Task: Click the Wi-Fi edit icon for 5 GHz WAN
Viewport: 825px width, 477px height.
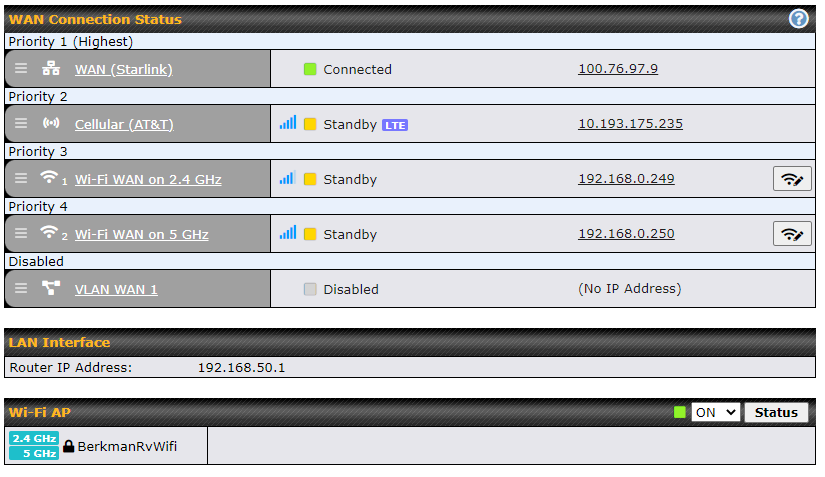Action: pos(792,234)
